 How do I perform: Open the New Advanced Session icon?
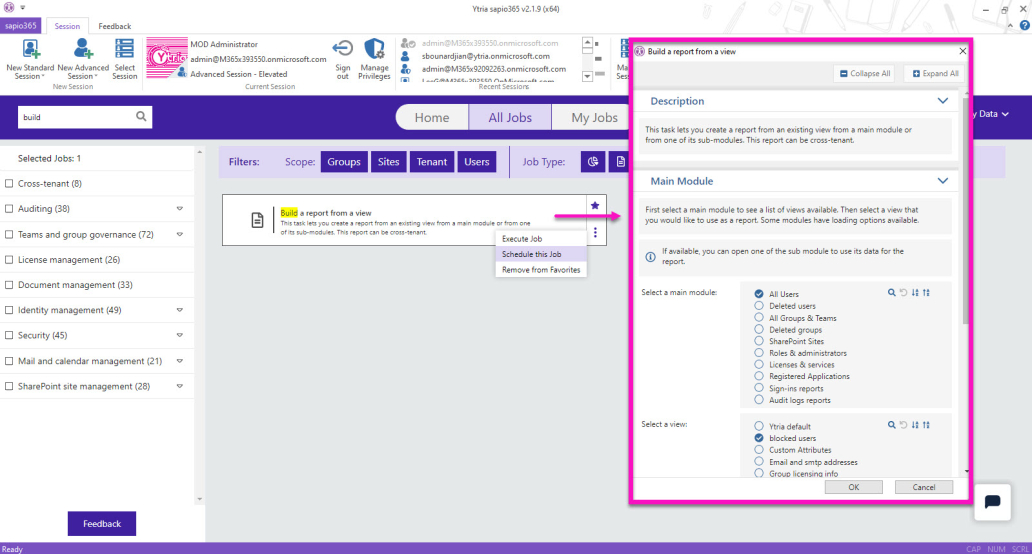point(83,49)
